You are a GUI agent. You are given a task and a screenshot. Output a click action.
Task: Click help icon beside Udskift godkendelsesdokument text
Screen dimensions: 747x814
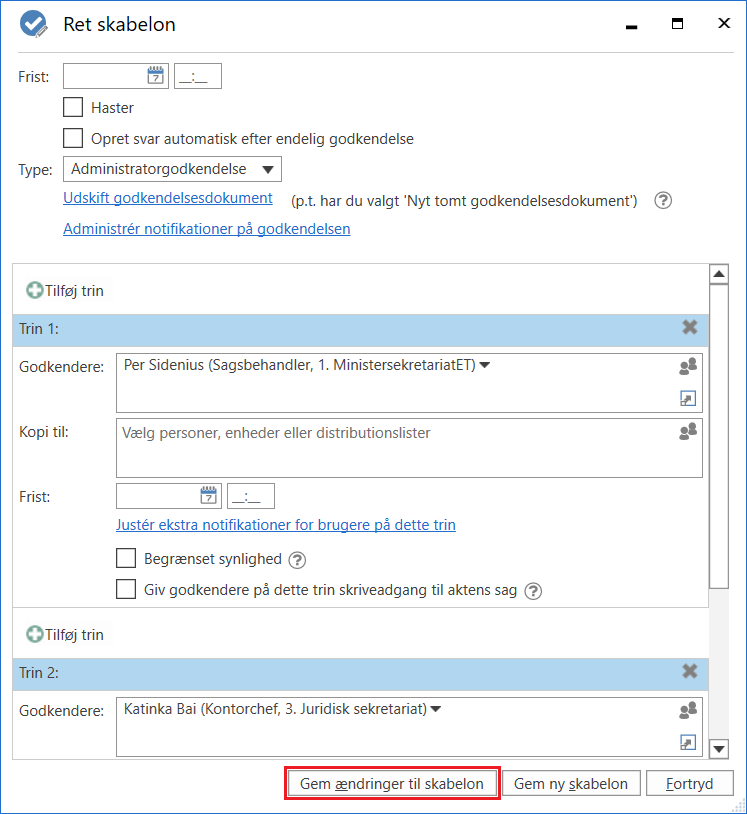click(x=662, y=200)
